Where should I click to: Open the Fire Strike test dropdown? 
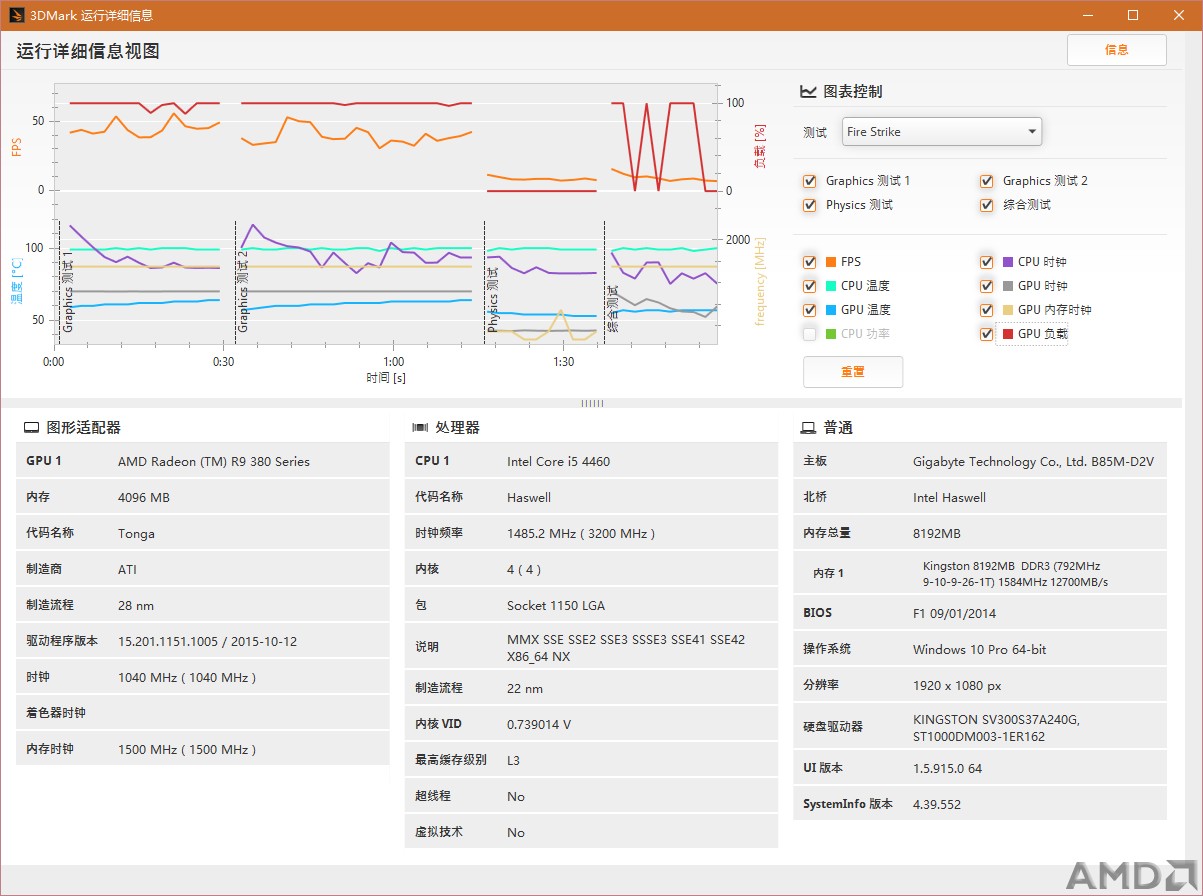pyautogui.click(x=942, y=132)
